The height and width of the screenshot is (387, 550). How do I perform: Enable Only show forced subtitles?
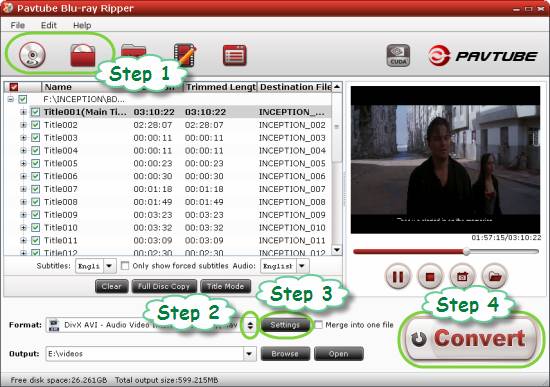(125, 266)
